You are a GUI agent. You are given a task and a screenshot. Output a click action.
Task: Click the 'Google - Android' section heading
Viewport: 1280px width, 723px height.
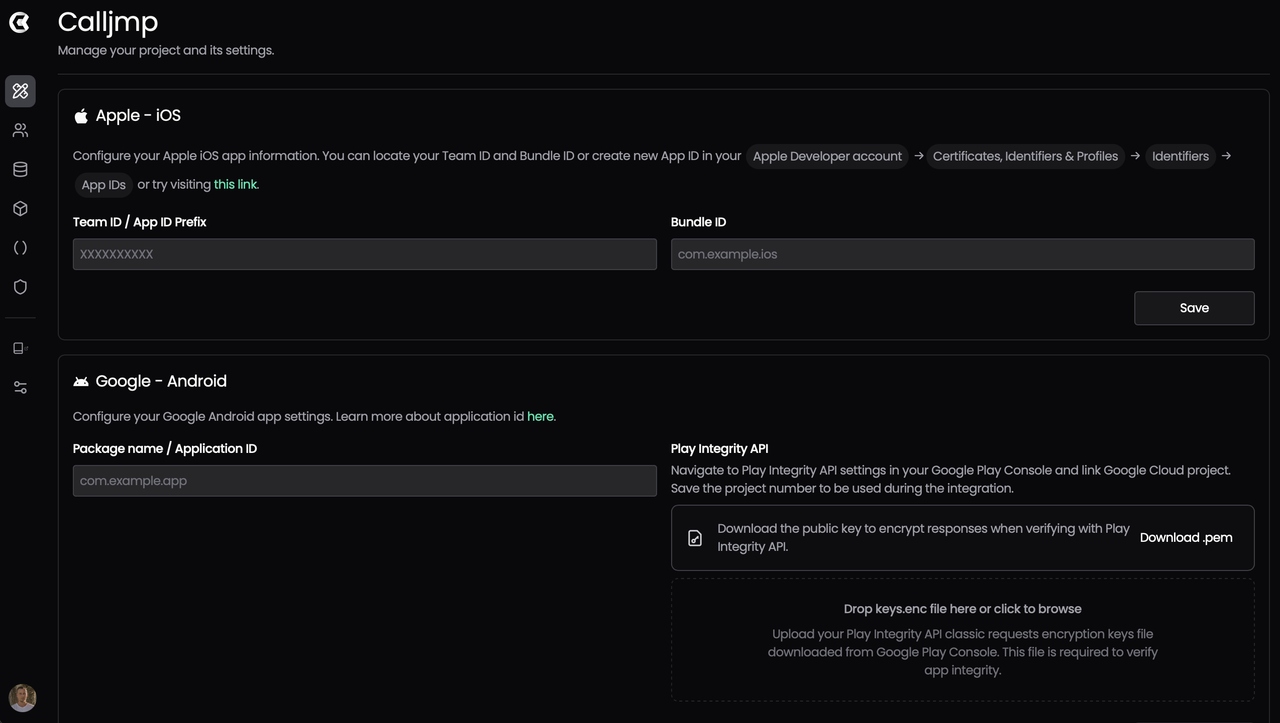click(161, 381)
